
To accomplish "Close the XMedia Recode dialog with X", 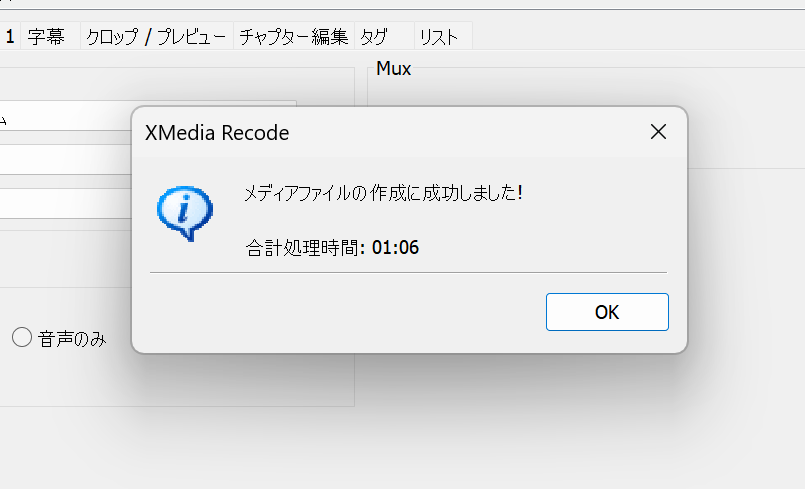I will click(658, 132).
